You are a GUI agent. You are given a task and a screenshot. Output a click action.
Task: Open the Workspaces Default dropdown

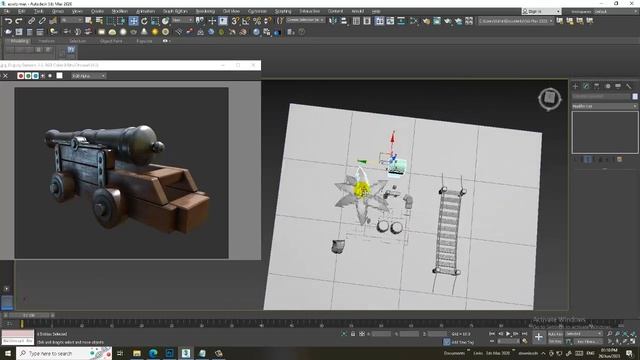point(615,12)
